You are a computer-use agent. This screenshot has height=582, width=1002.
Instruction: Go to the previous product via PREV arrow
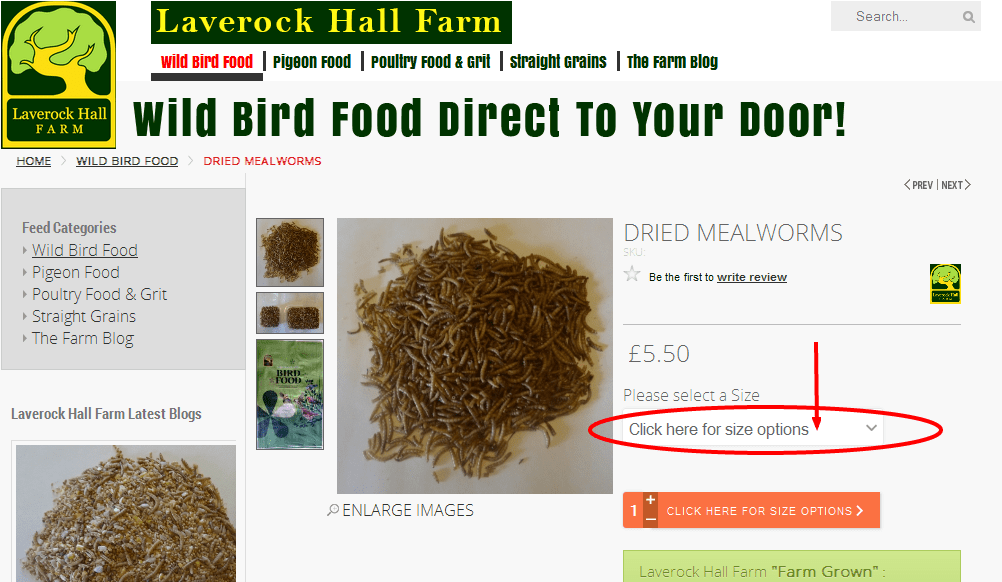coord(918,185)
